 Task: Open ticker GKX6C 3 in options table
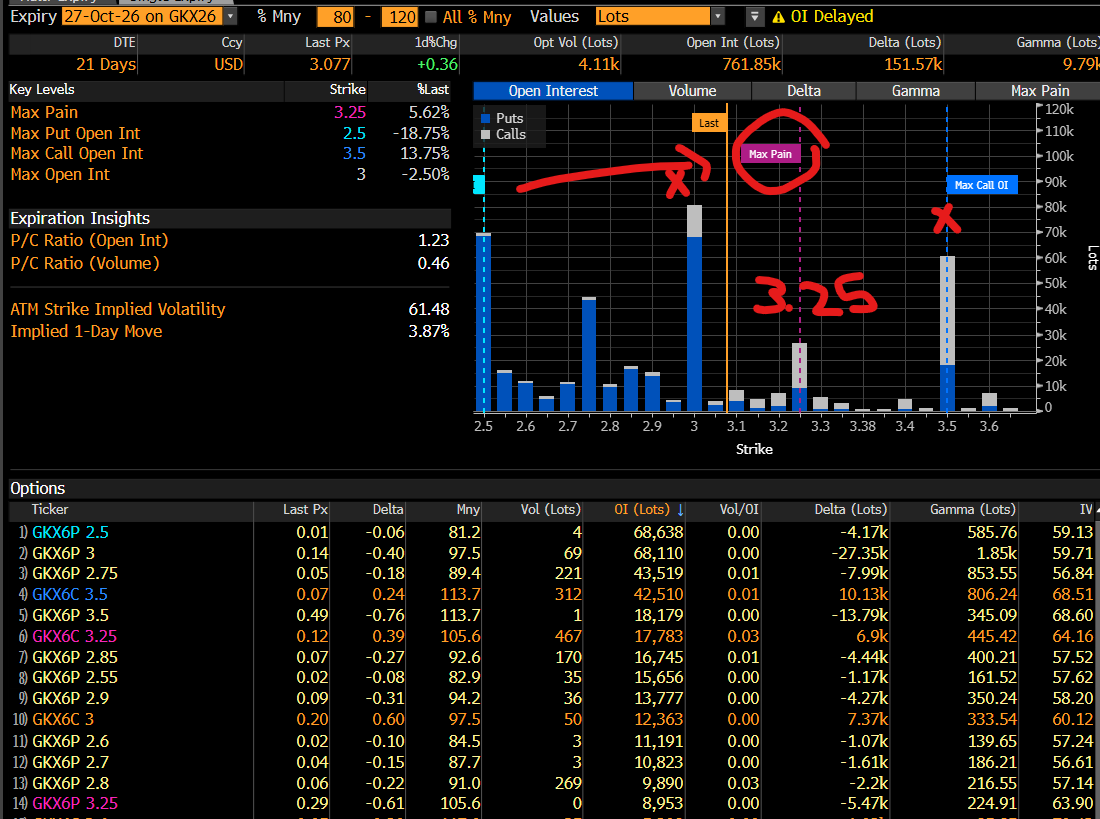[x=63, y=719]
